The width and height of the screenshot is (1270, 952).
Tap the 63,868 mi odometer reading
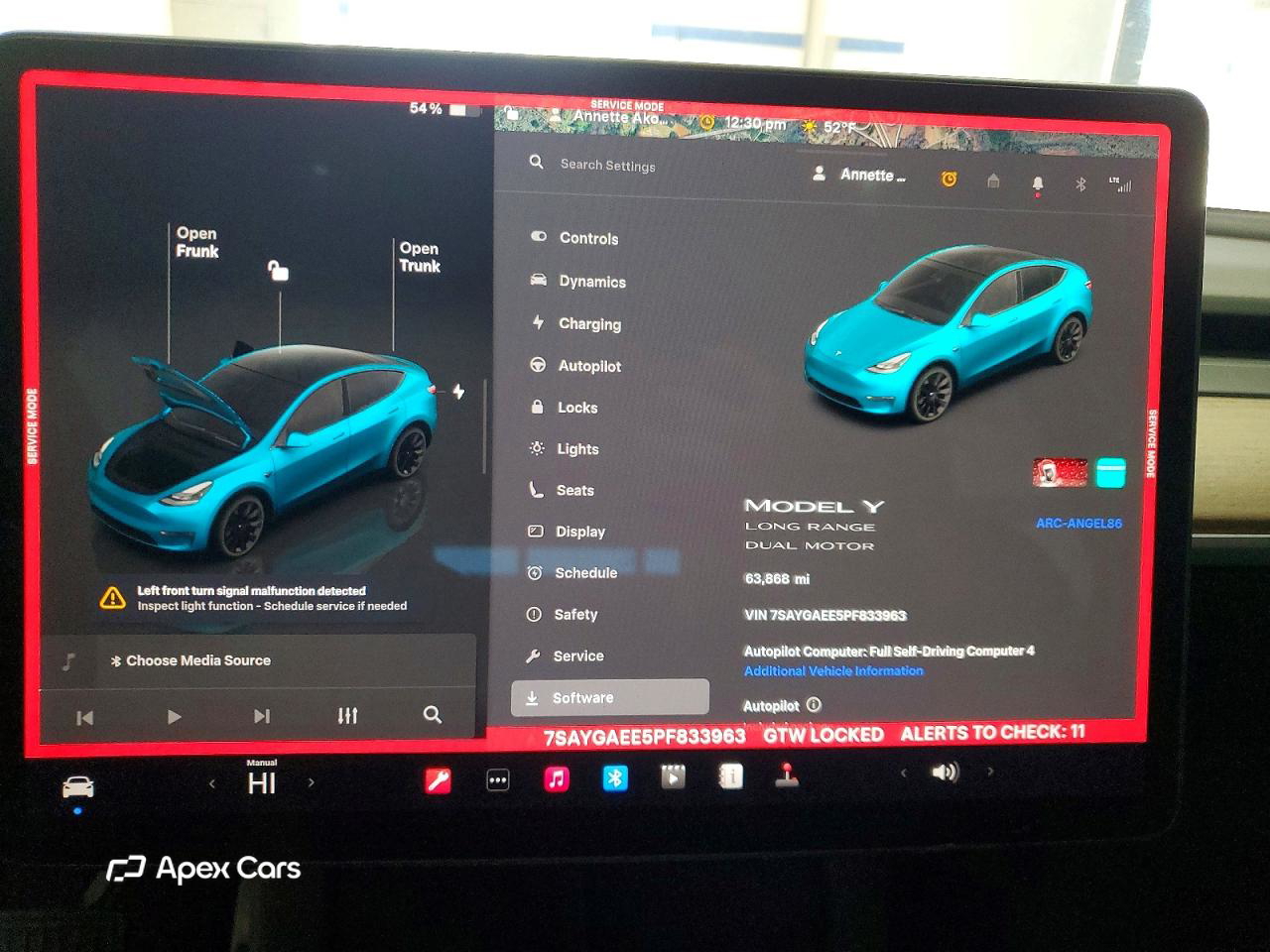776,578
